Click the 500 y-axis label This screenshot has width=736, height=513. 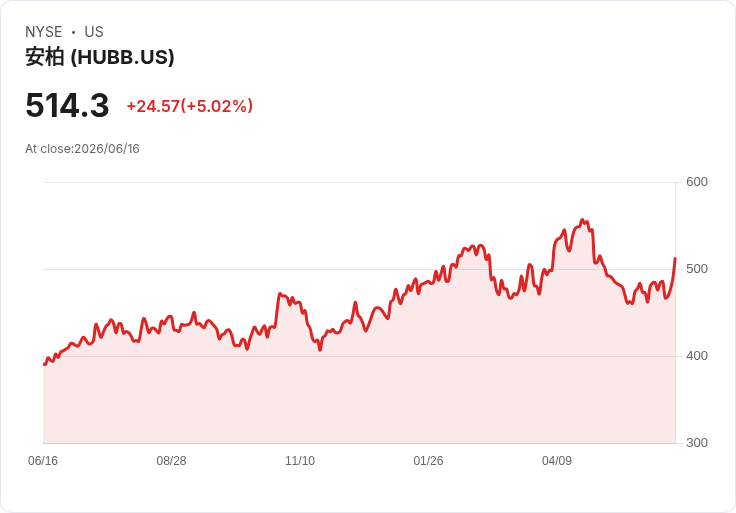pos(697,269)
